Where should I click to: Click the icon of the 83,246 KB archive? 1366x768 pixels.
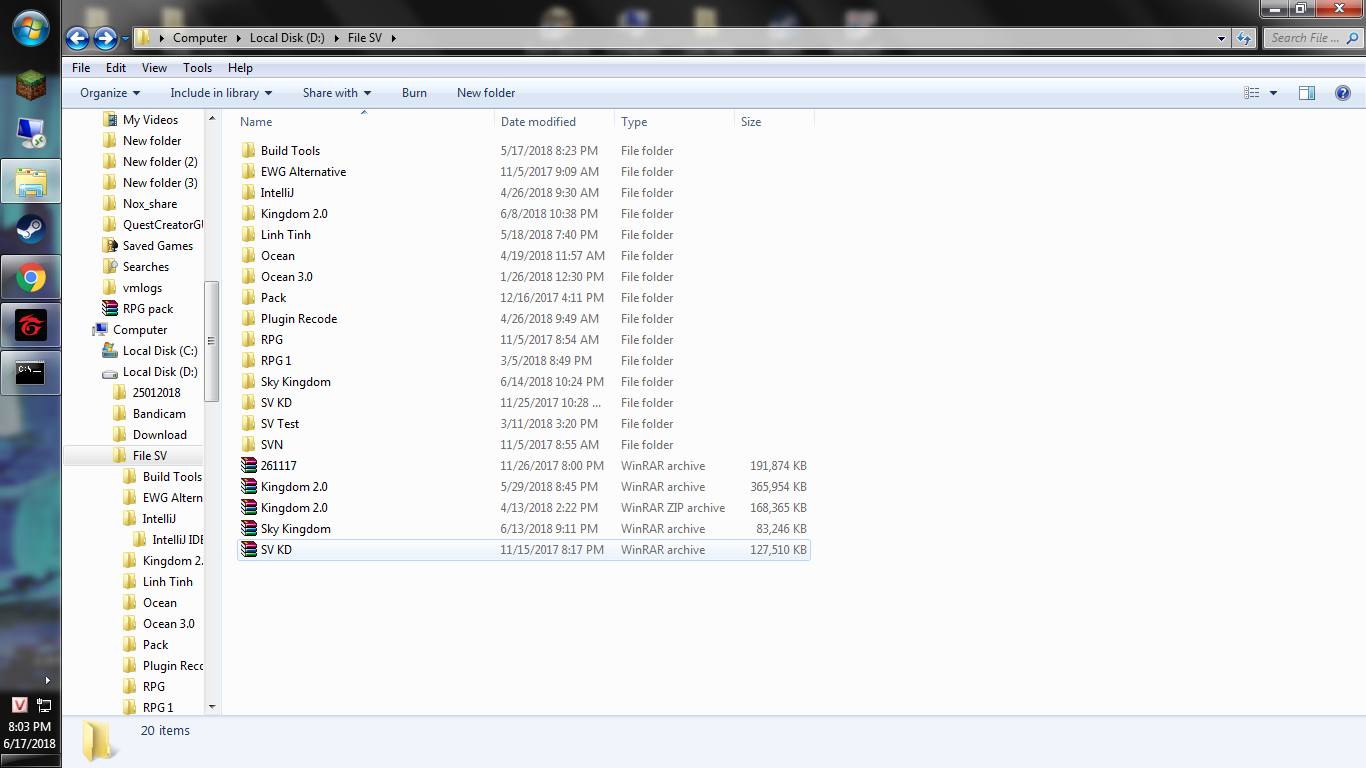pos(249,529)
